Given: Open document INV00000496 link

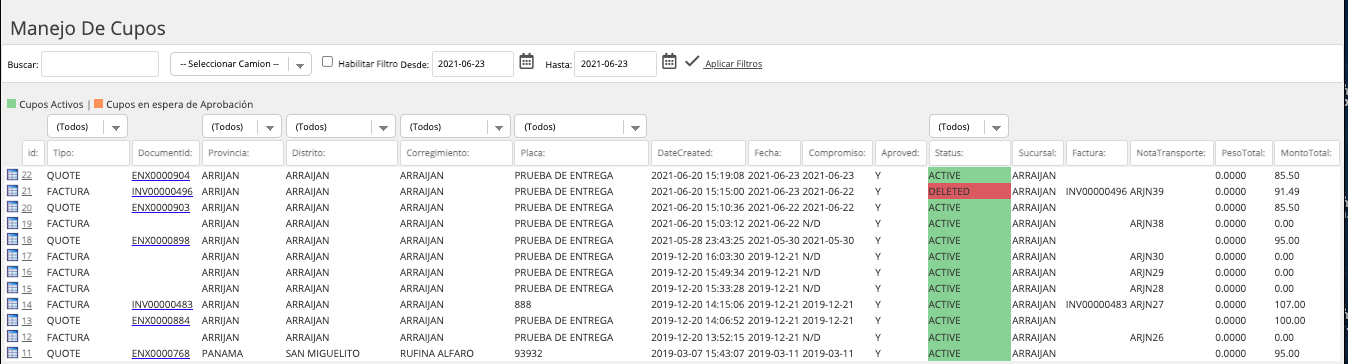Looking at the screenshot, I should (162, 191).
